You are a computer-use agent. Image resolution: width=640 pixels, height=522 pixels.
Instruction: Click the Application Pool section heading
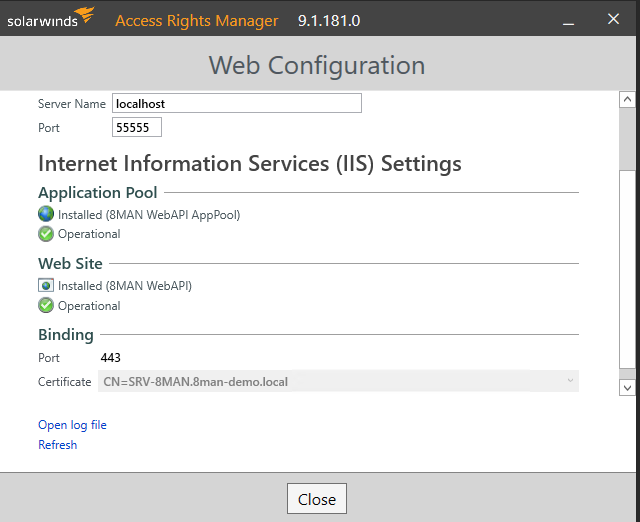click(98, 193)
